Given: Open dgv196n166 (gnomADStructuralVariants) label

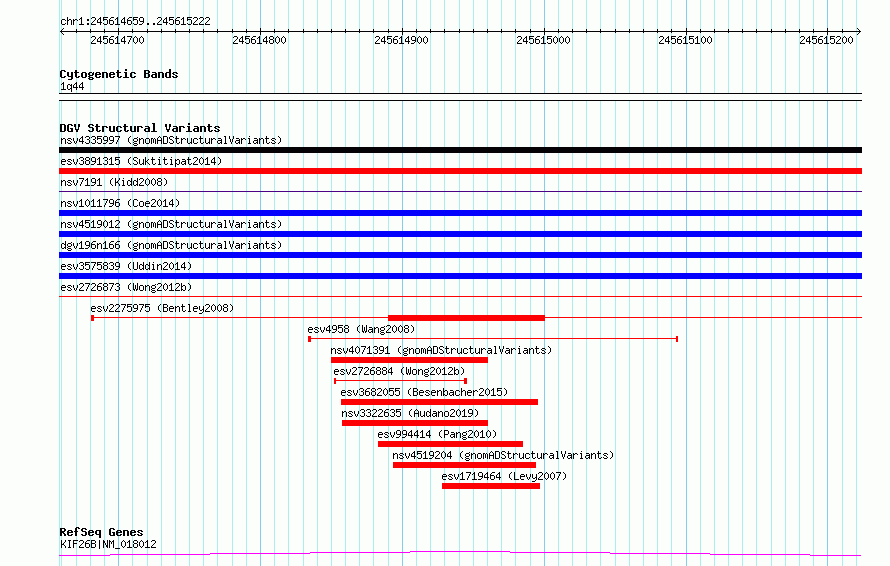Looking at the screenshot, I should pos(171,245).
